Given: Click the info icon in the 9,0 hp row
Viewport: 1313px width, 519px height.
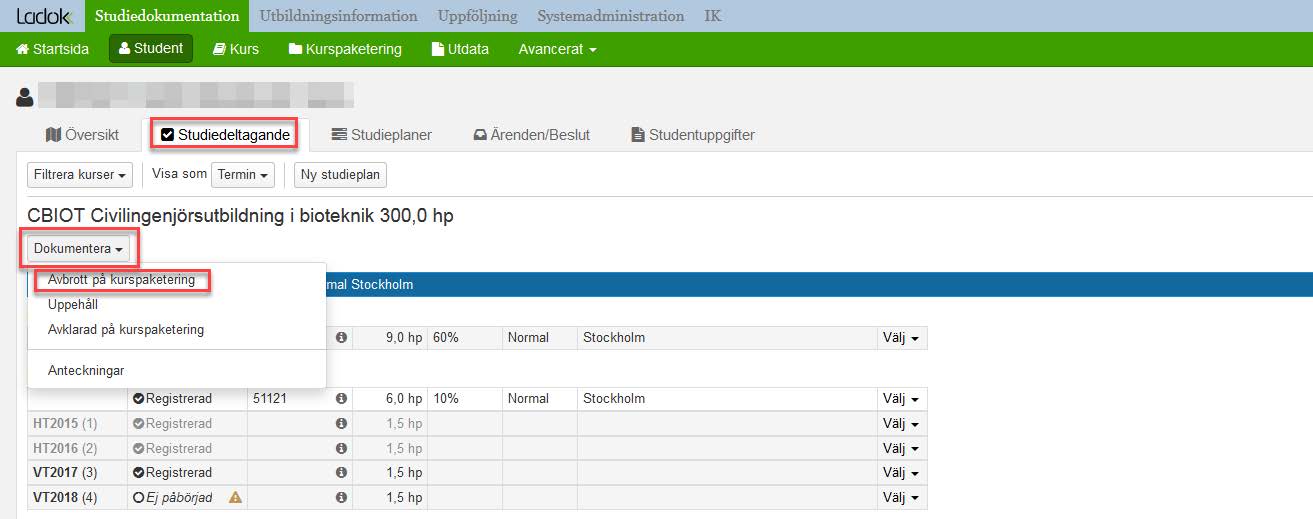Looking at the screenshot, I should click(x=341, y=338).
